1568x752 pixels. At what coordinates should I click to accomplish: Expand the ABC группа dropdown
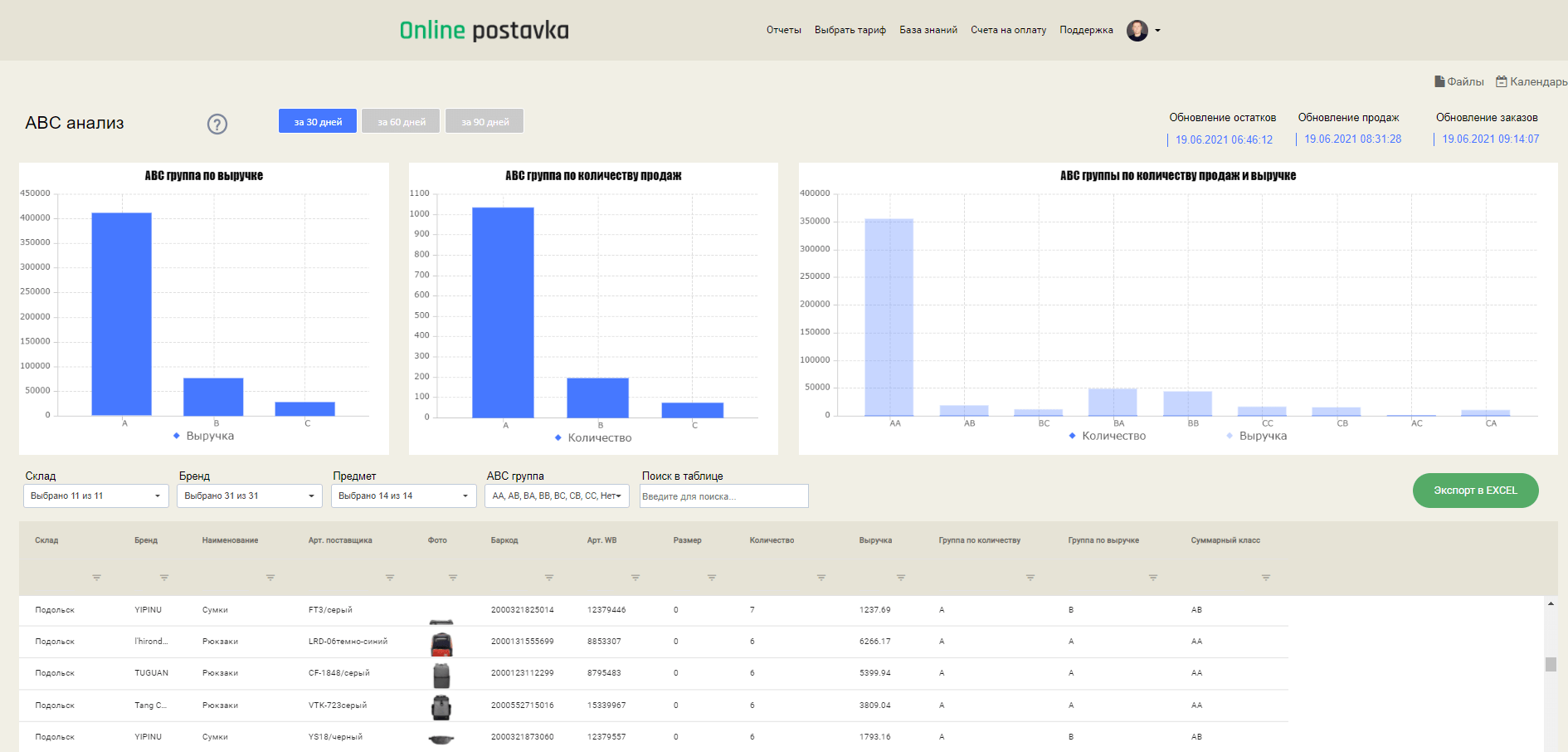[557, 496]
